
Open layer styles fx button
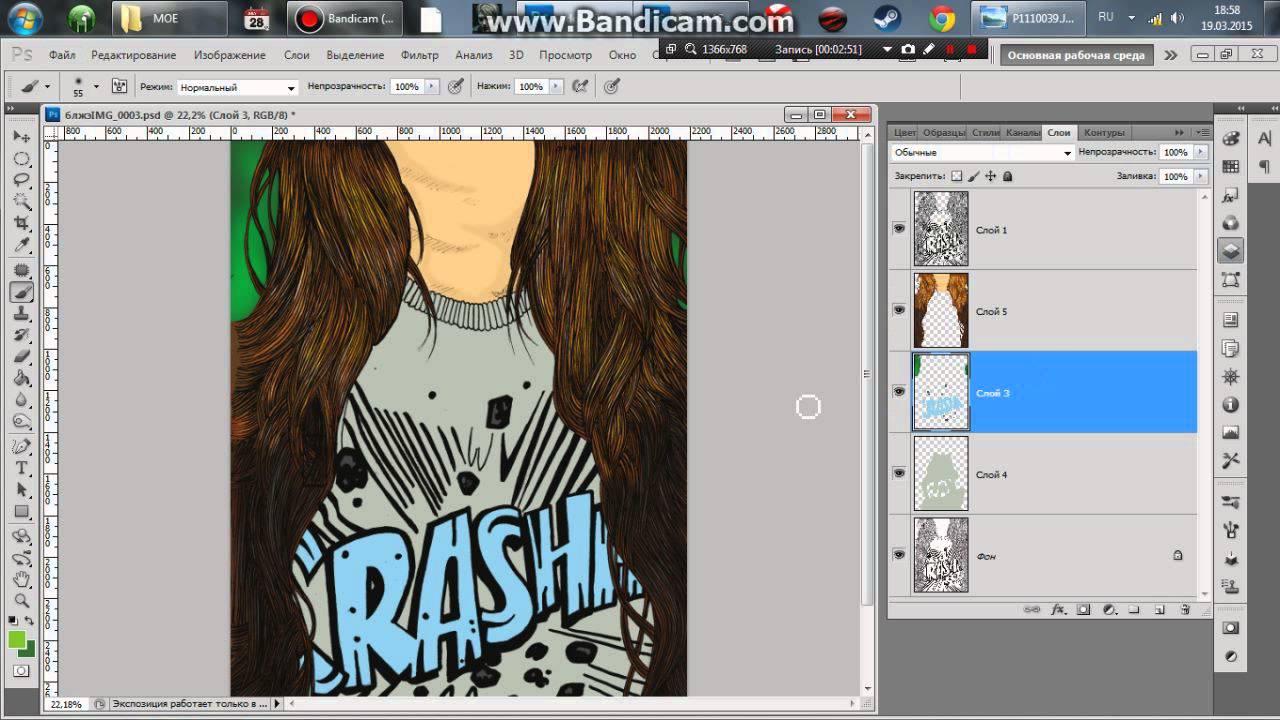(1058, 609)
